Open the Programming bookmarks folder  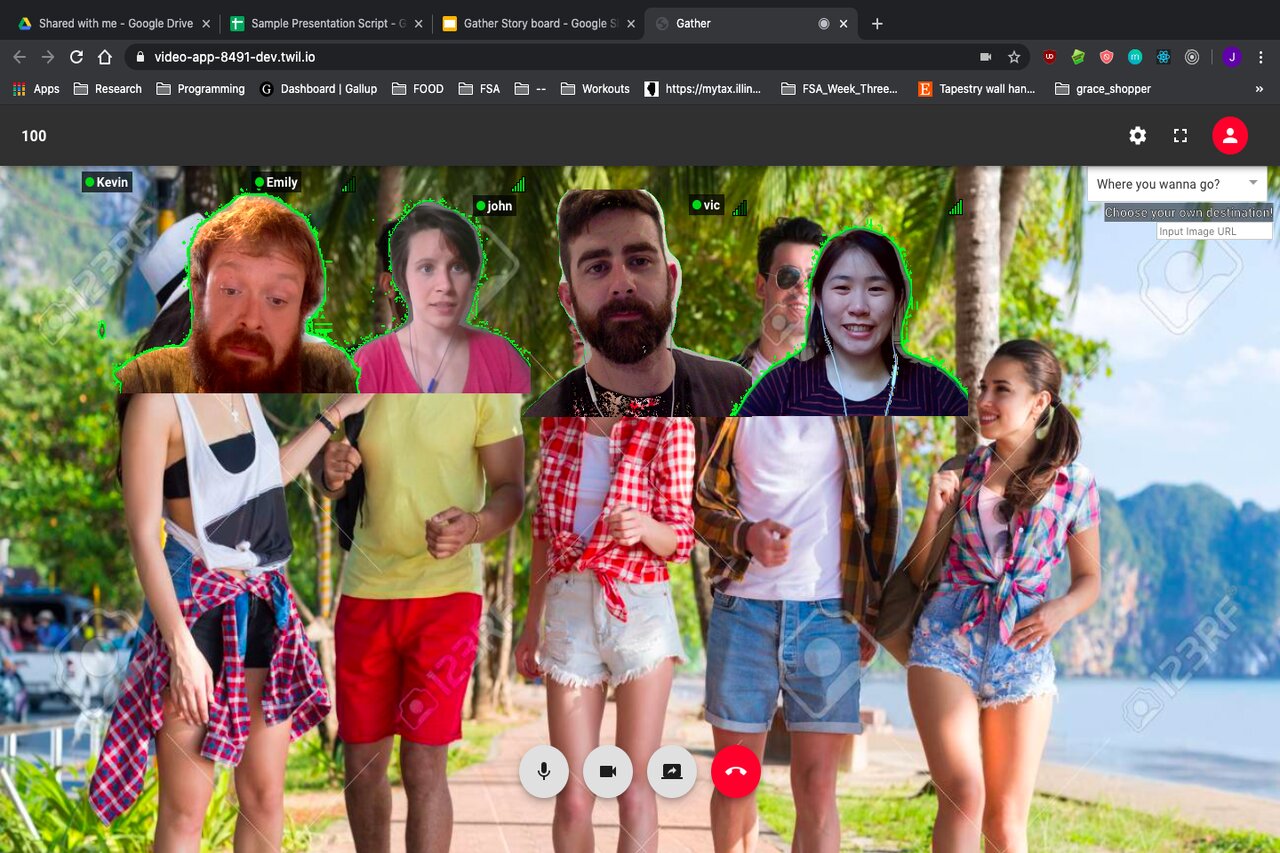[x=200, y=89]
